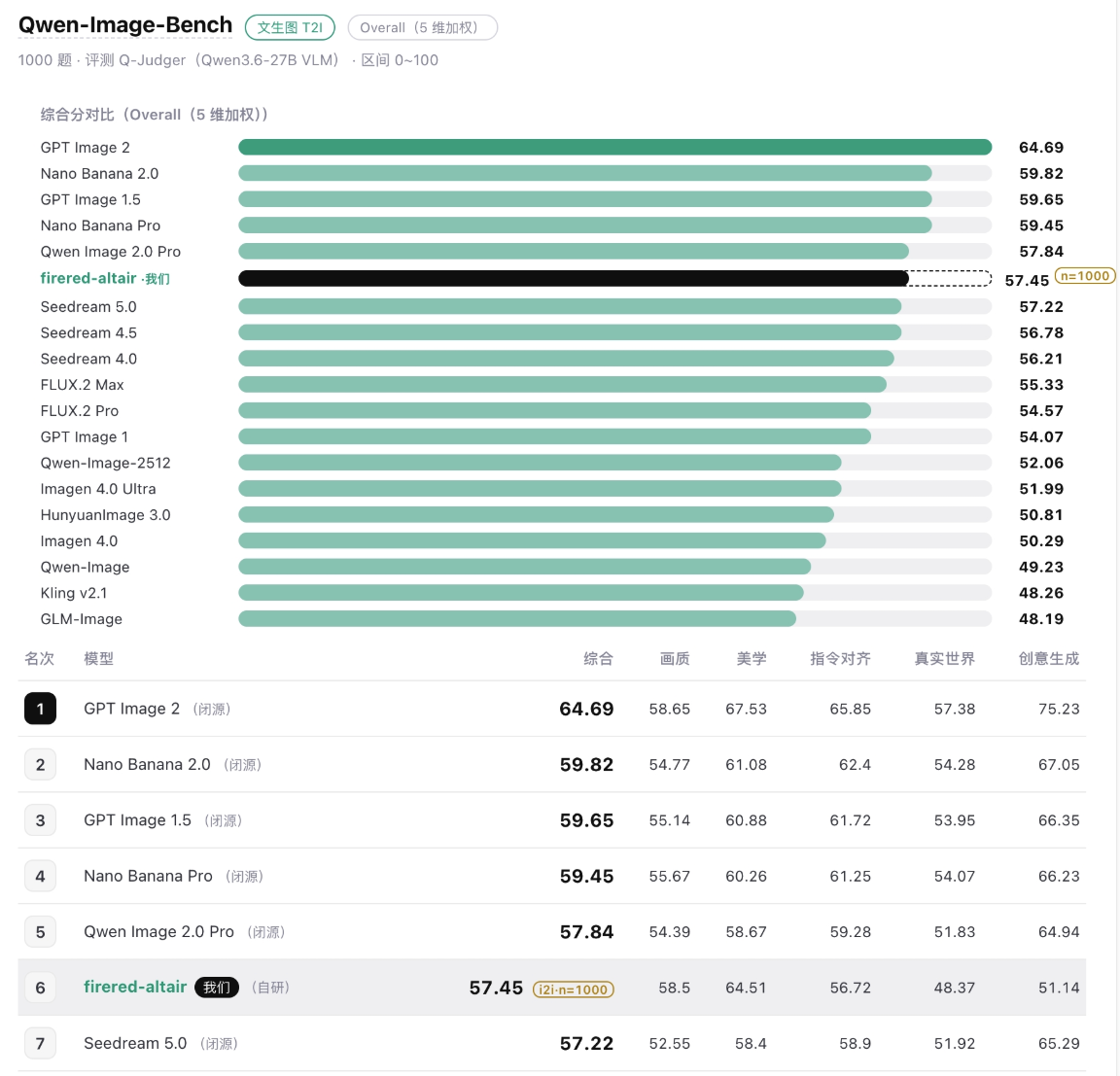Click the 64.51 美学 cell for firered-altair
Screen dimensions: 1120x1076
coord(746,988)
